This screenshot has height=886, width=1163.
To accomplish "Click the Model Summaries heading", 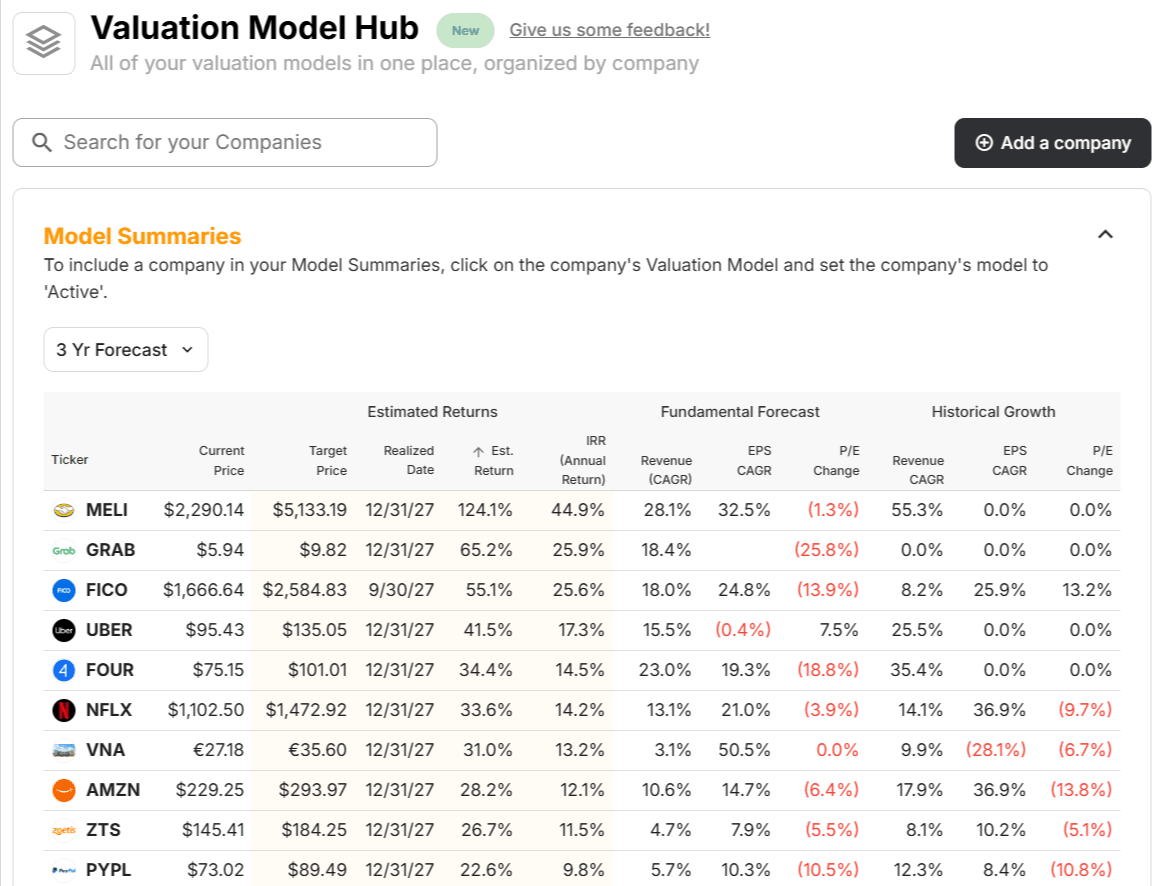I will [x=142, y=236].
